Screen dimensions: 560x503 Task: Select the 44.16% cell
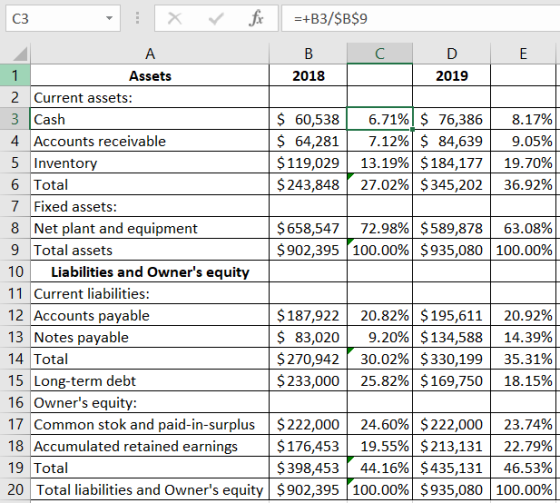click(x=380, y=468)
